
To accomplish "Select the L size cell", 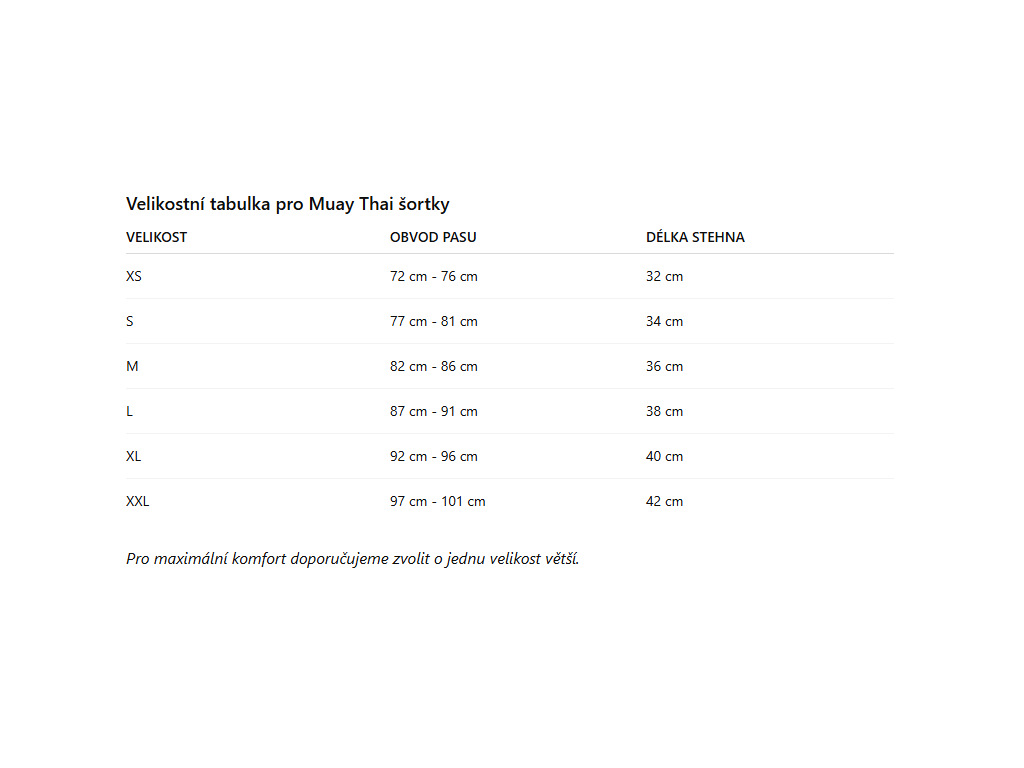I will 130,411.
